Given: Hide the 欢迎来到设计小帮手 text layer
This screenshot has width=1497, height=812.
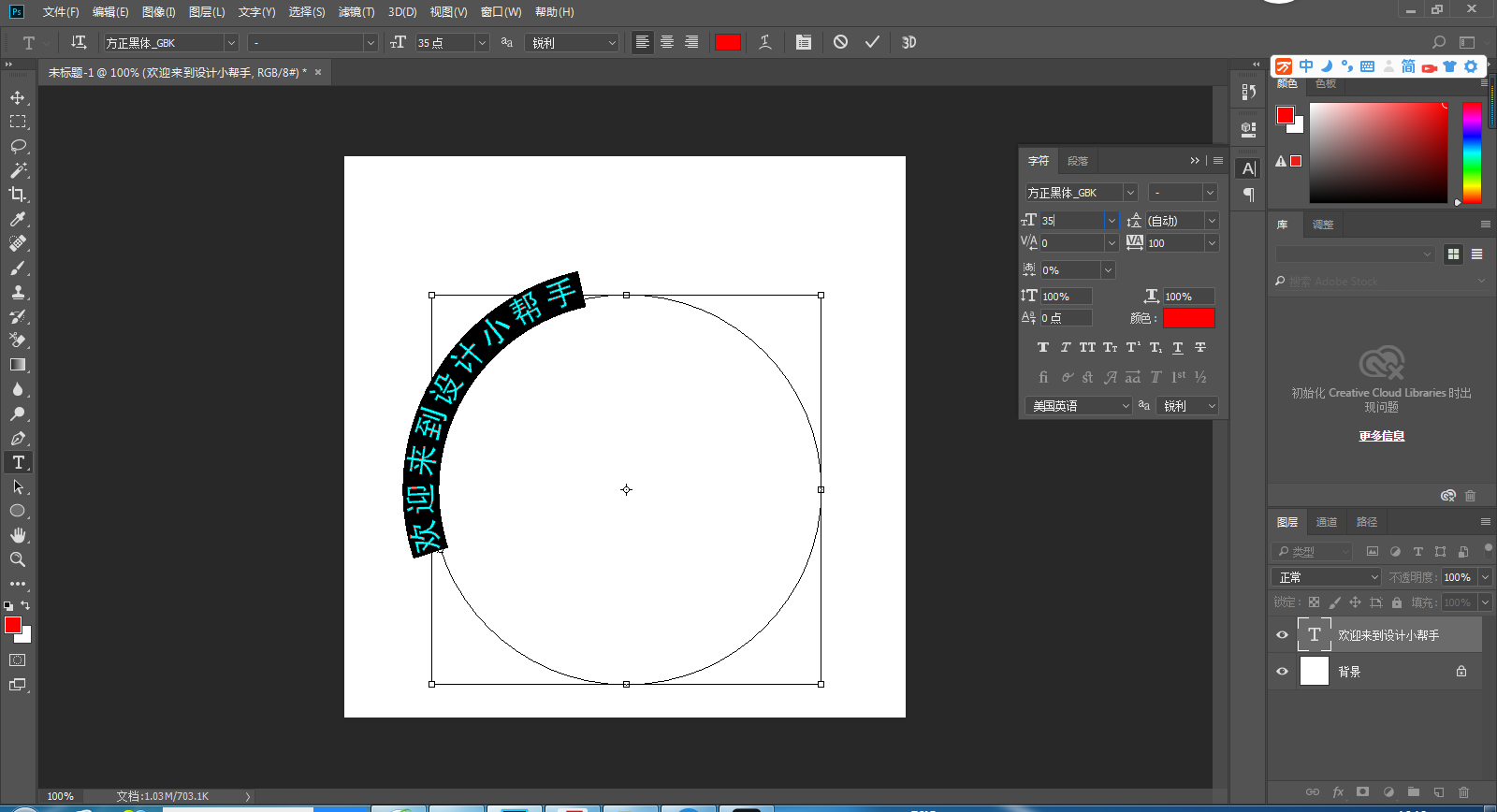Looking at the screenshot, I should [x=1283, y=634].
